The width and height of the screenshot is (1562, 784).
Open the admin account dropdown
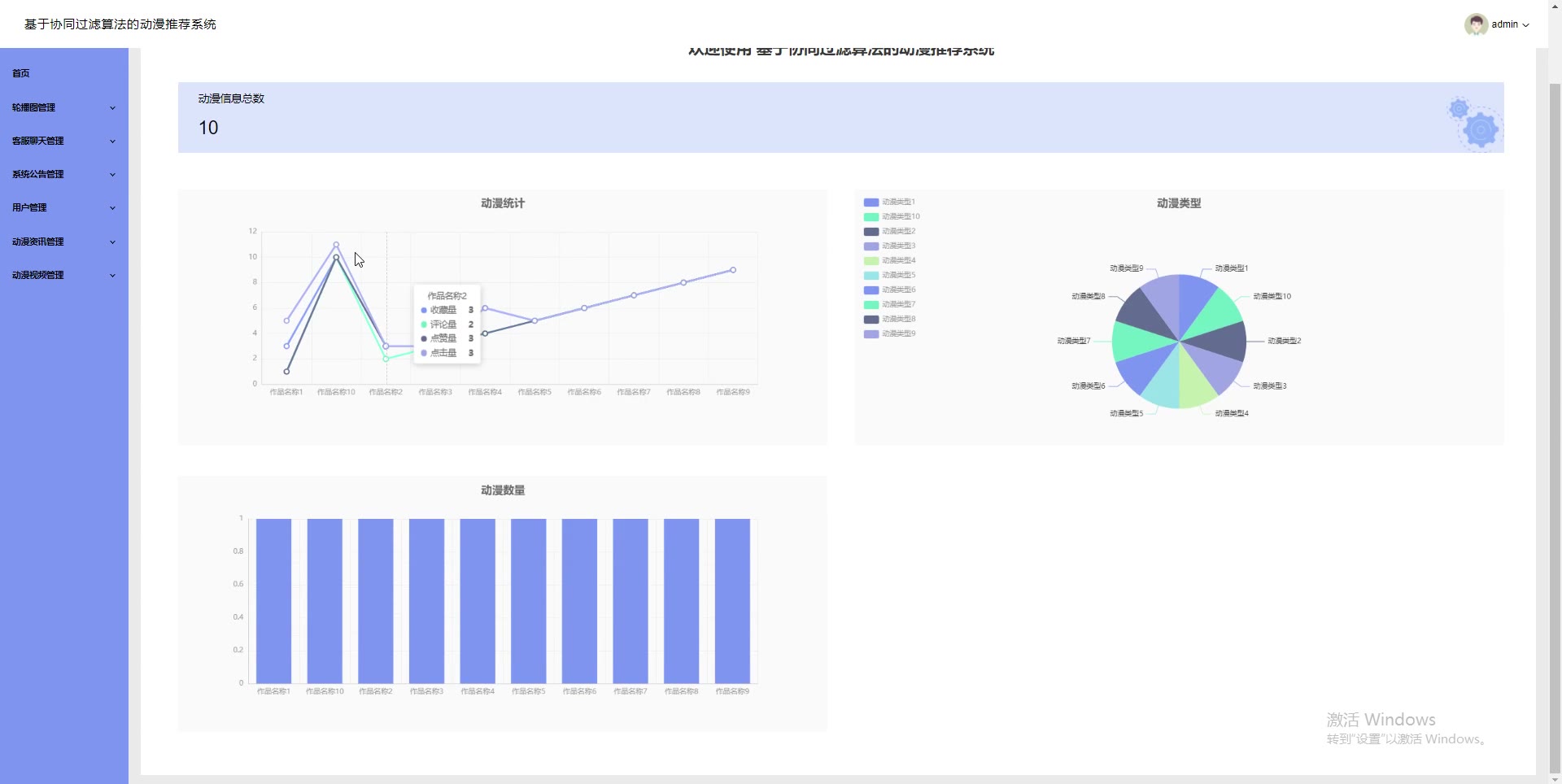click(1509, 24)
